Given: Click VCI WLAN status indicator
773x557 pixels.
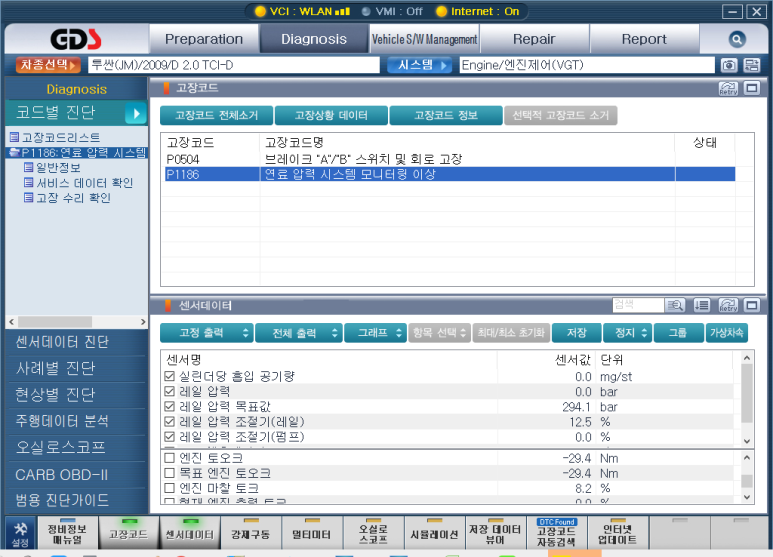Looking at the screenshot, I should click(302, 11).
